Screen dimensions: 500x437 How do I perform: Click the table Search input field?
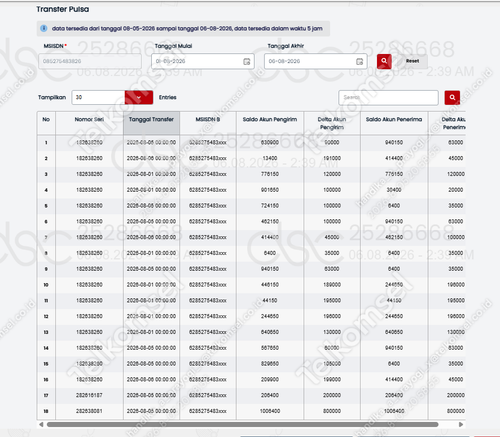(x=388, y=97)
